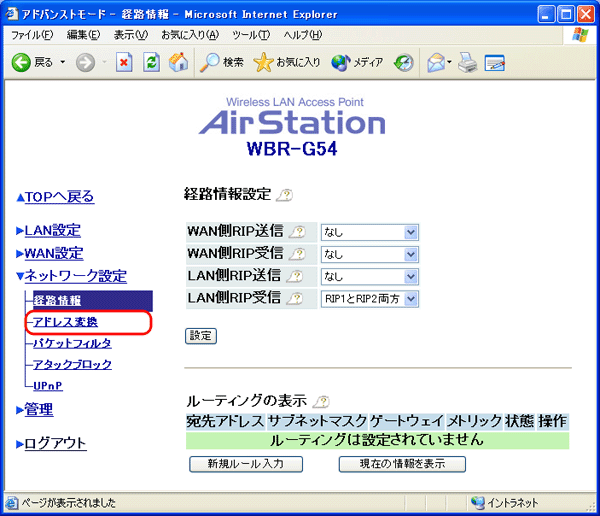This screenshot has width=600, height=516.
Task: Open LAN側RIP受信 dropdown showing RIP1とRIP2両方
Action: coord(370,299)
